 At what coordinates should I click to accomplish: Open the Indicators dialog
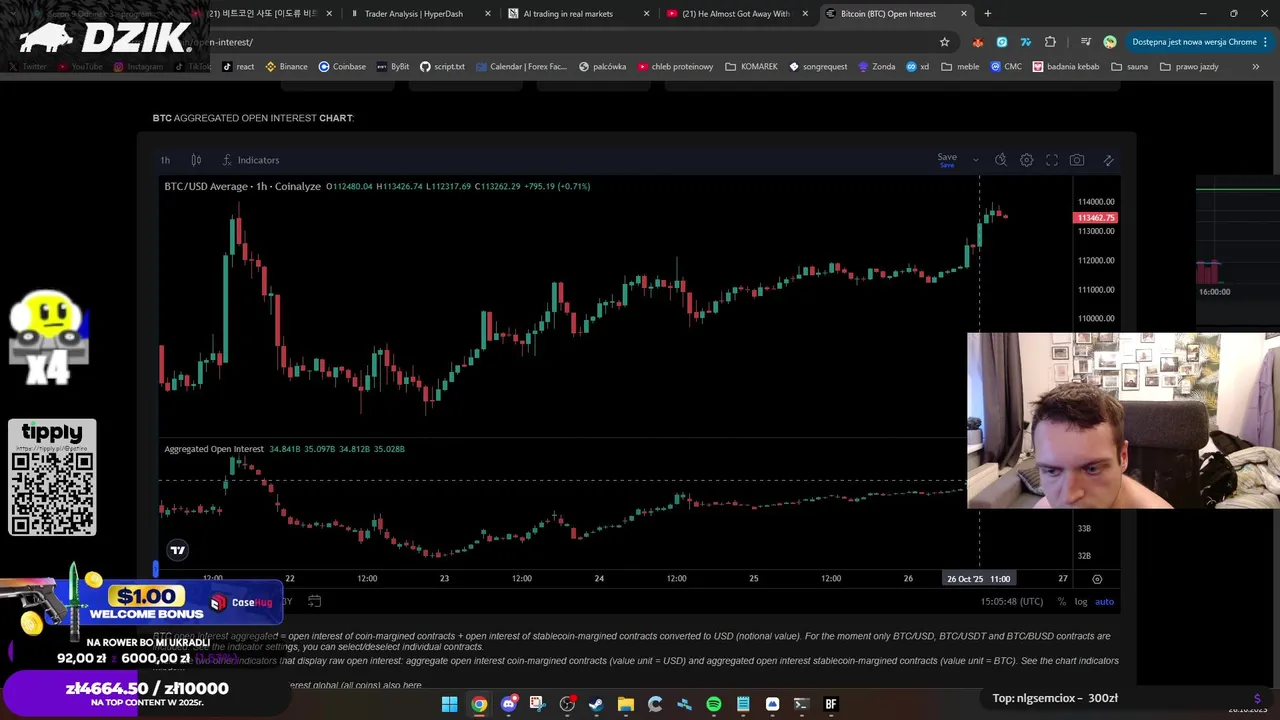point(250,160)
